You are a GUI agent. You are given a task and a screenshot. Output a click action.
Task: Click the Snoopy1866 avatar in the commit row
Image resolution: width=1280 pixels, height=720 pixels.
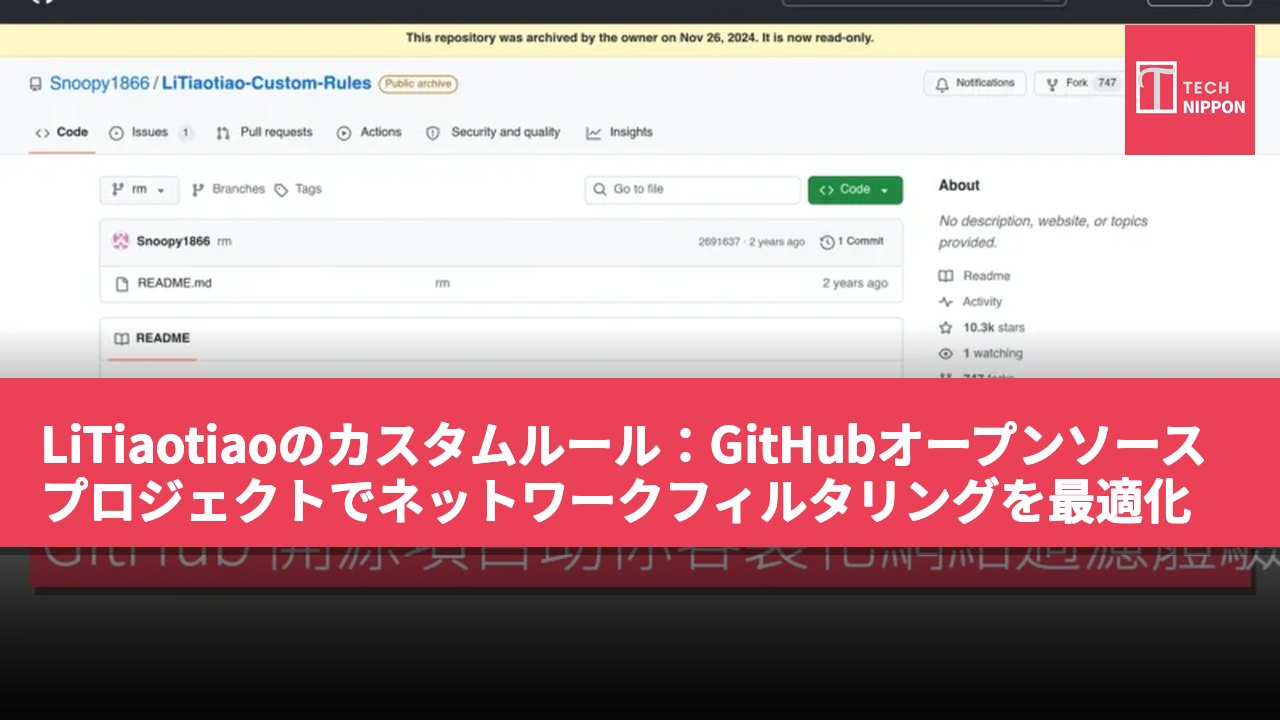121,241
